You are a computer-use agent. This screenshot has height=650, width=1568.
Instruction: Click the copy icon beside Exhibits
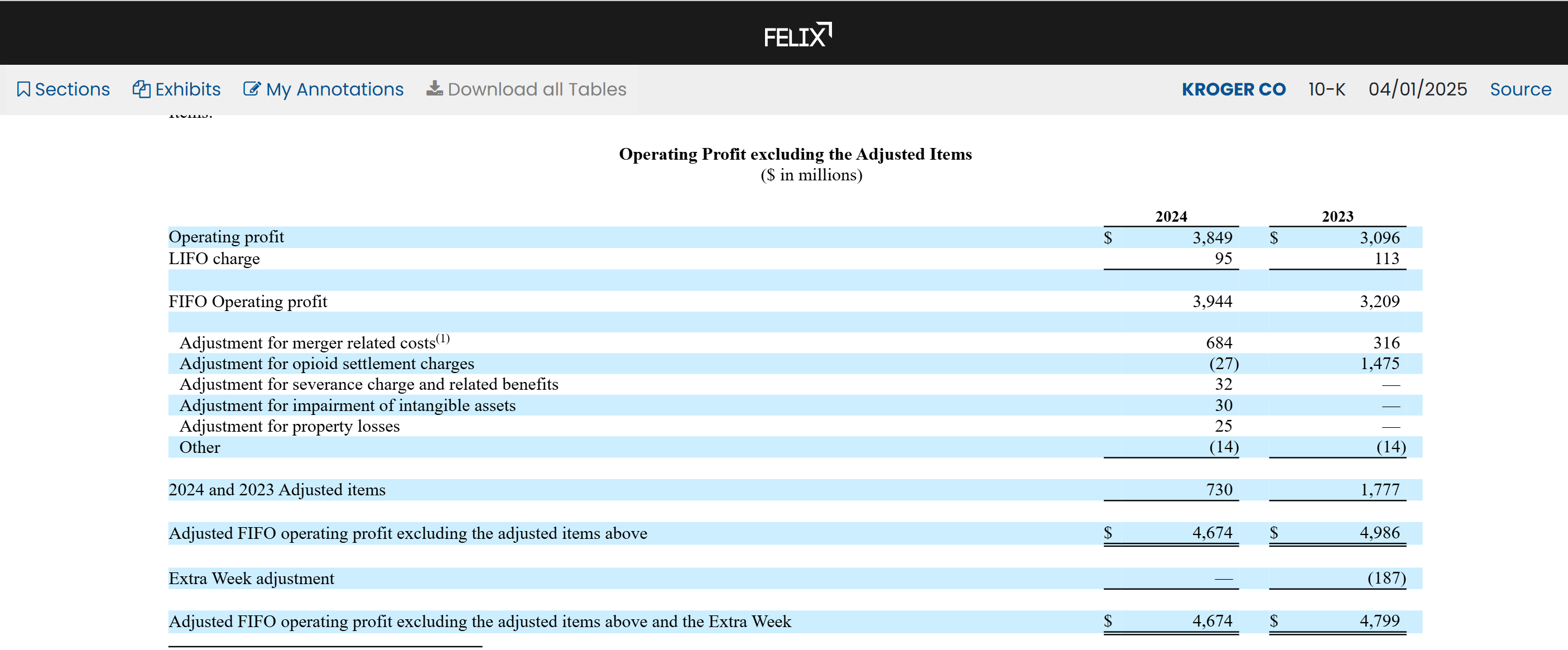coord(141,89)
